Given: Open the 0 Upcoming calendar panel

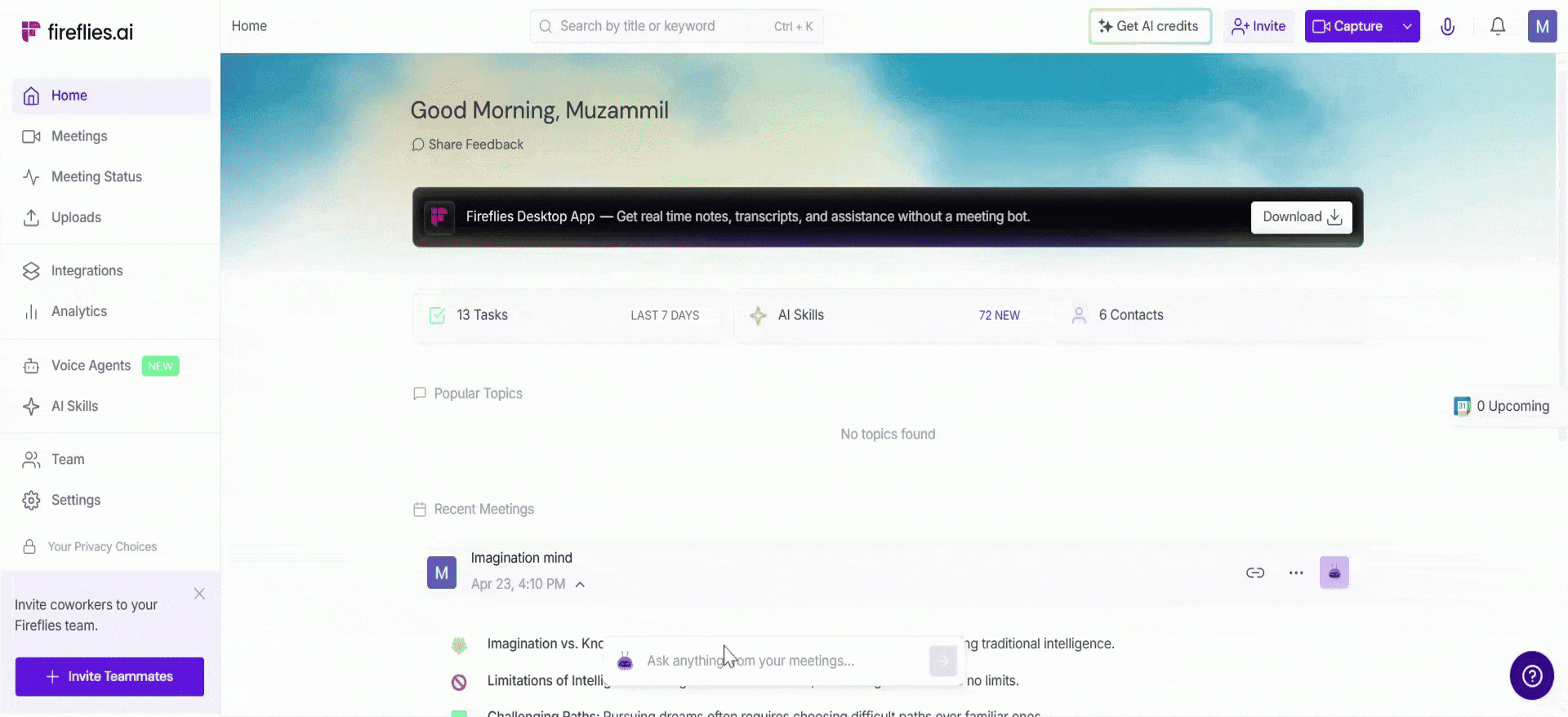Looking at the screenshot, I should coord(1503,406).
